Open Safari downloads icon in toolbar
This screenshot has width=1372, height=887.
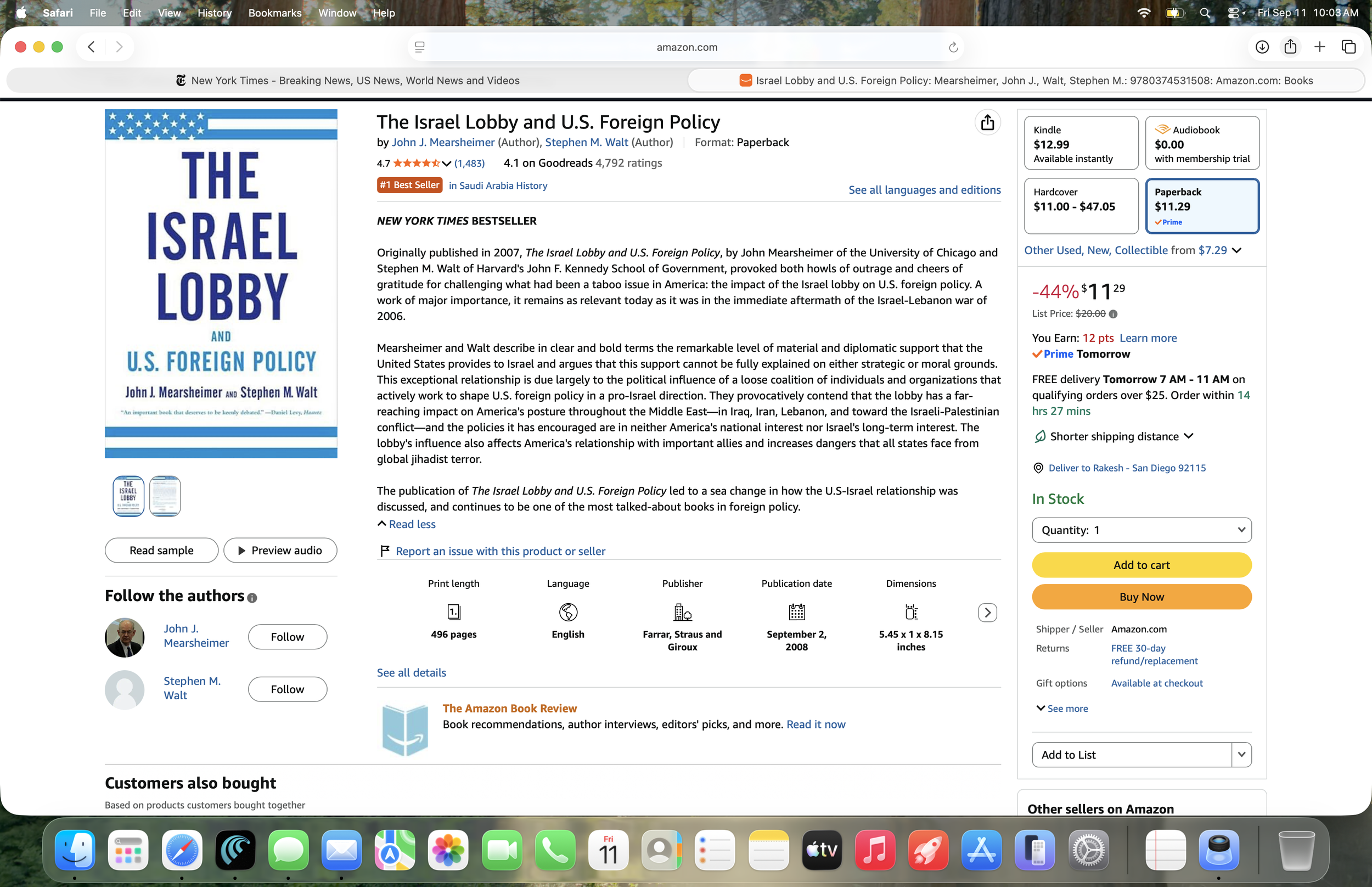[x=1262, y=47]
